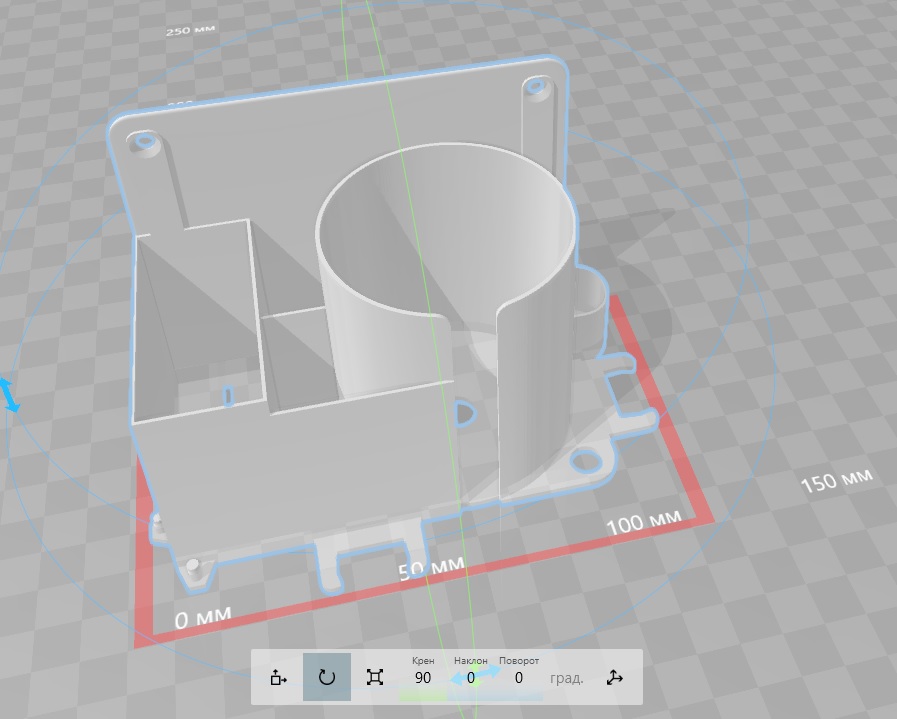Click the Крен value field showing 90
The width and height of the screenshot is (897, 719).
click(423, 678)
